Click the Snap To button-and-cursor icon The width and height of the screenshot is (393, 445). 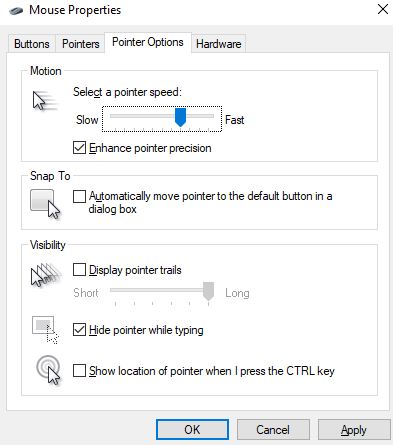click(x=45, y=204)
